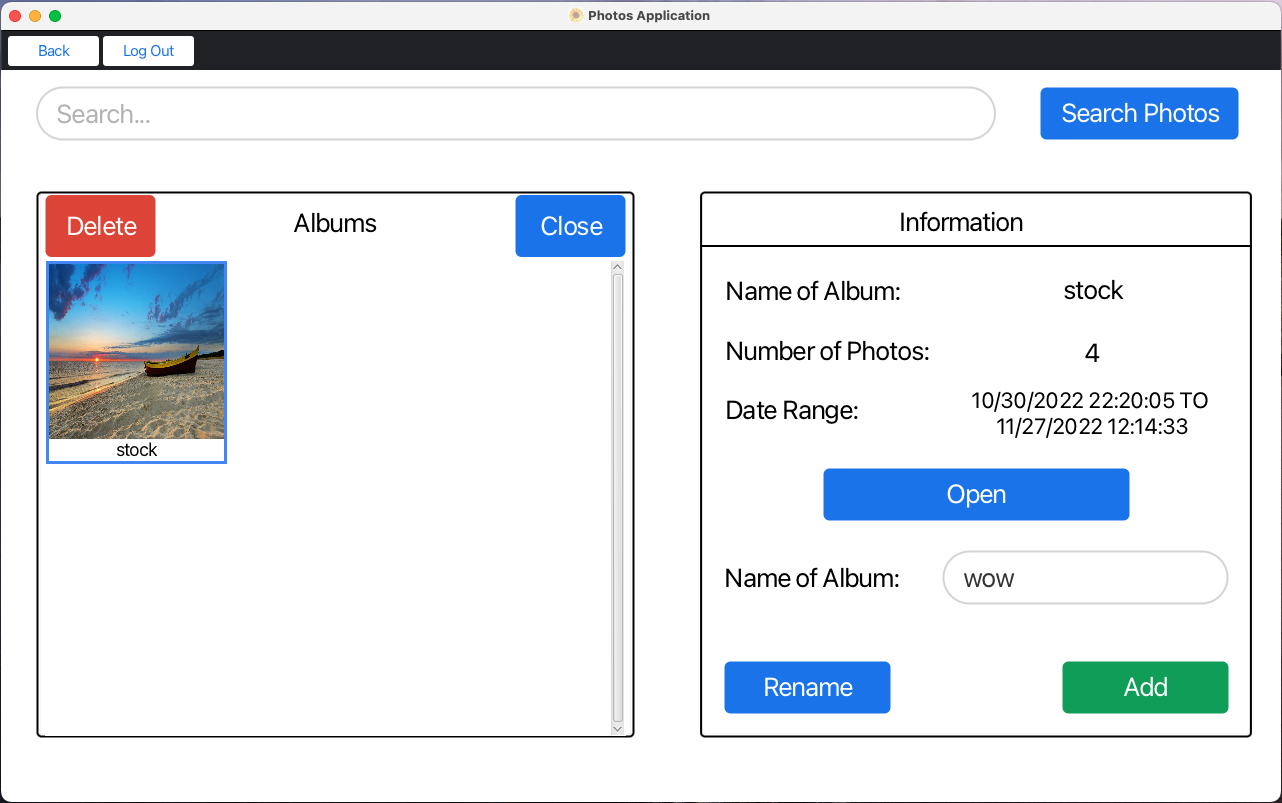The height and width of the screenshot is (803, 1282).
Task: Add a new album named wow
Action: pyautogui.click(x=1145, y=687)
